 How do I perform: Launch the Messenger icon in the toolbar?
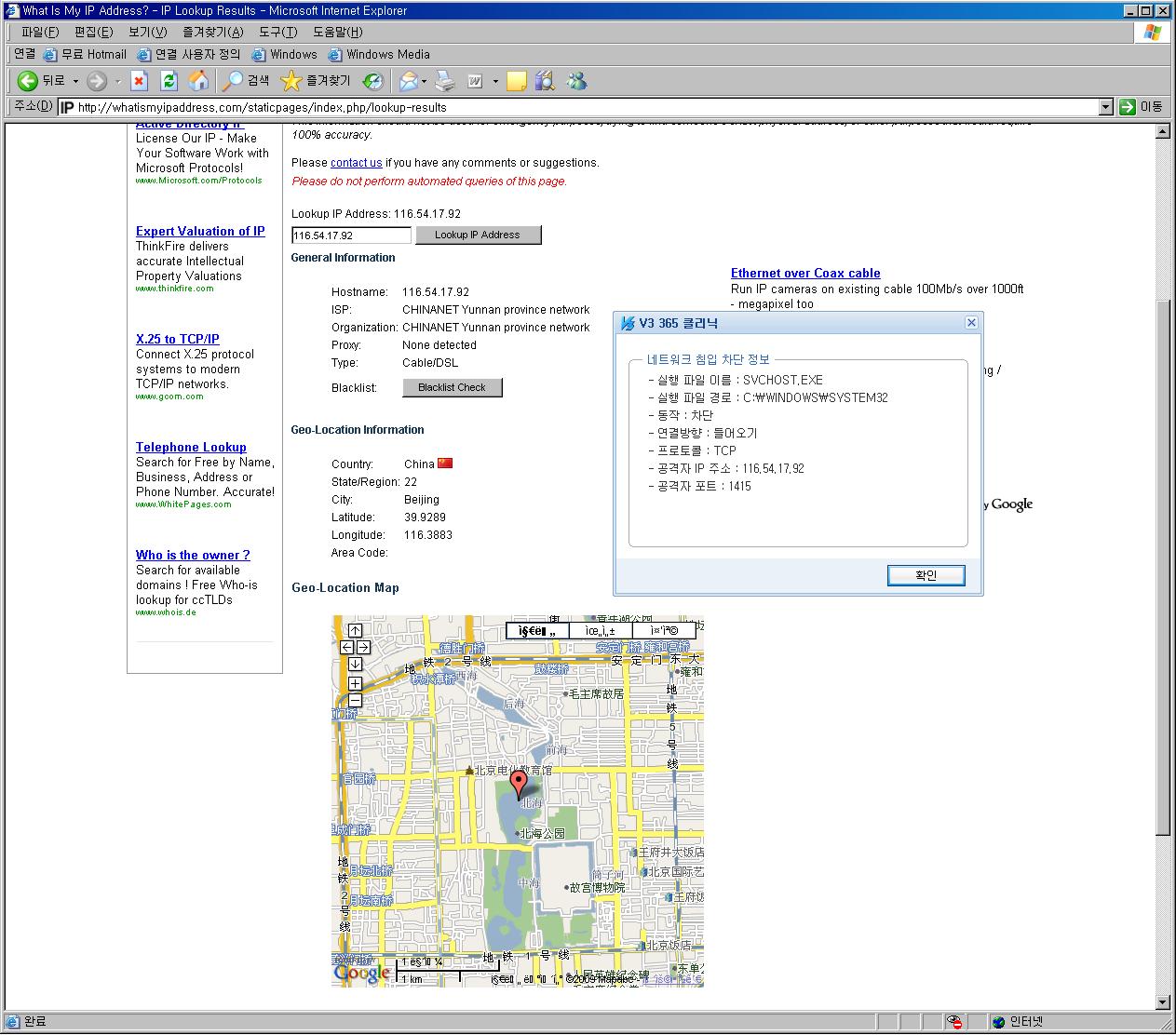coord(577,81)
